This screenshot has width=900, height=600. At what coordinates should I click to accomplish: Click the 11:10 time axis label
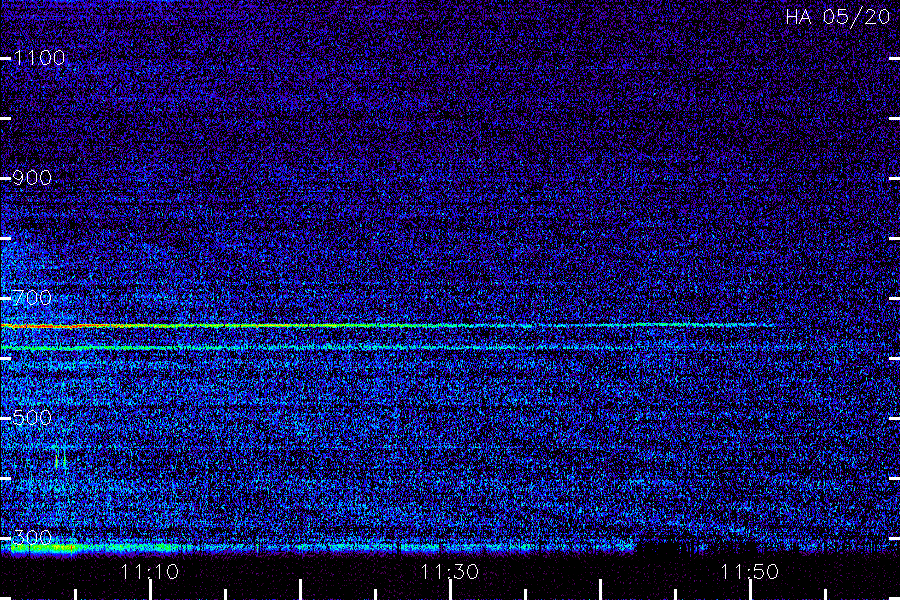pyautogui.click(x=150, y=571)
